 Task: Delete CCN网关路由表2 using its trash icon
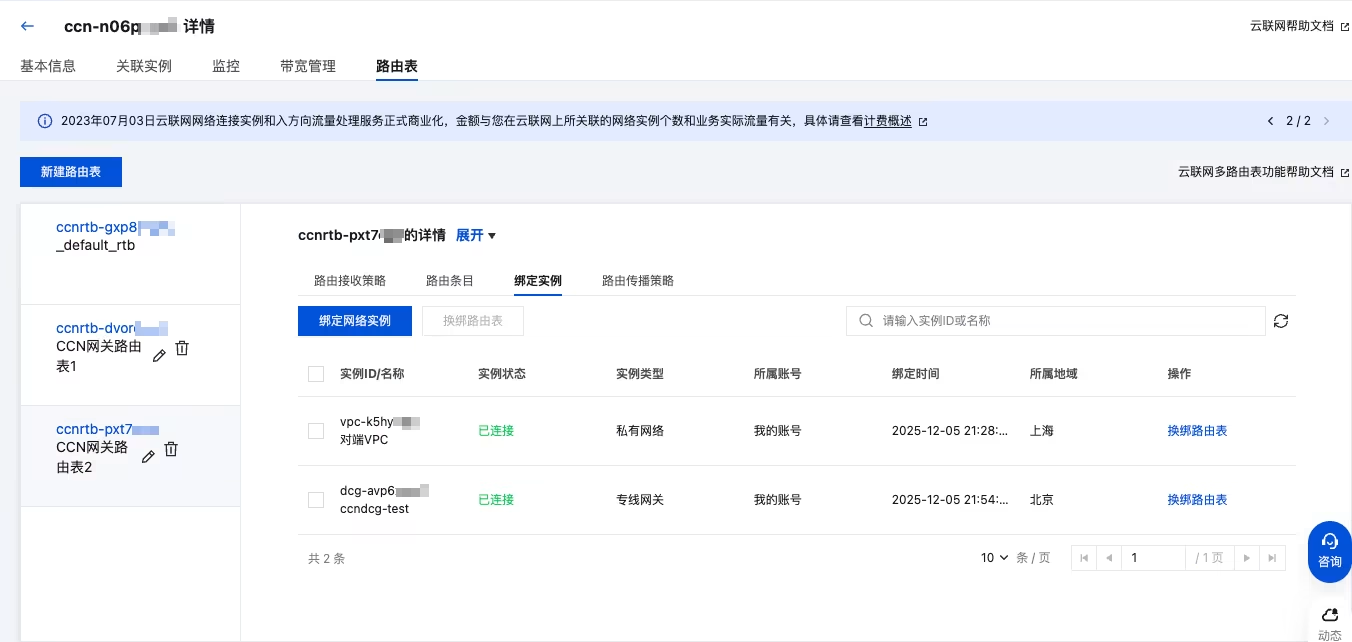[171, 449]
